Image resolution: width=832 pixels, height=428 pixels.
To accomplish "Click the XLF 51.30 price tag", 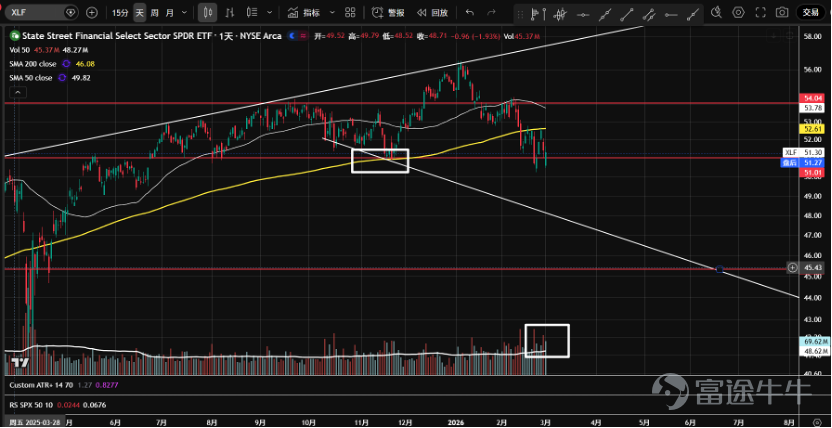I will point(802,152).
